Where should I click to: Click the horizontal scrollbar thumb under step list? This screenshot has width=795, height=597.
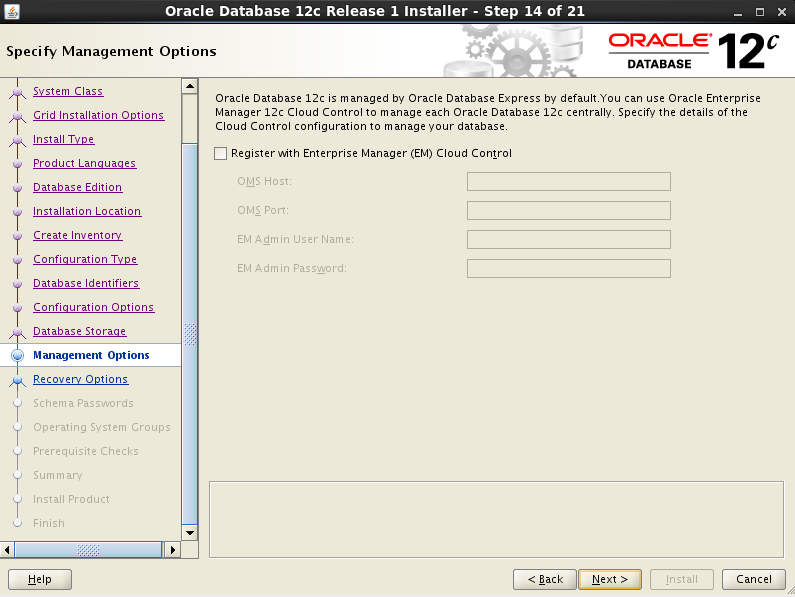88,550
